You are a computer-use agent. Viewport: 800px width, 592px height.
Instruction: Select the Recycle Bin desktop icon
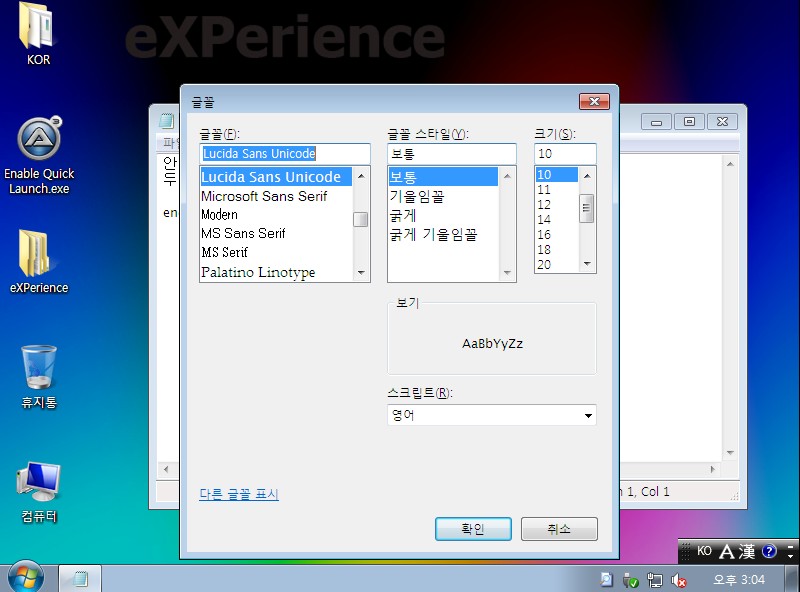[x=39, y=377]
